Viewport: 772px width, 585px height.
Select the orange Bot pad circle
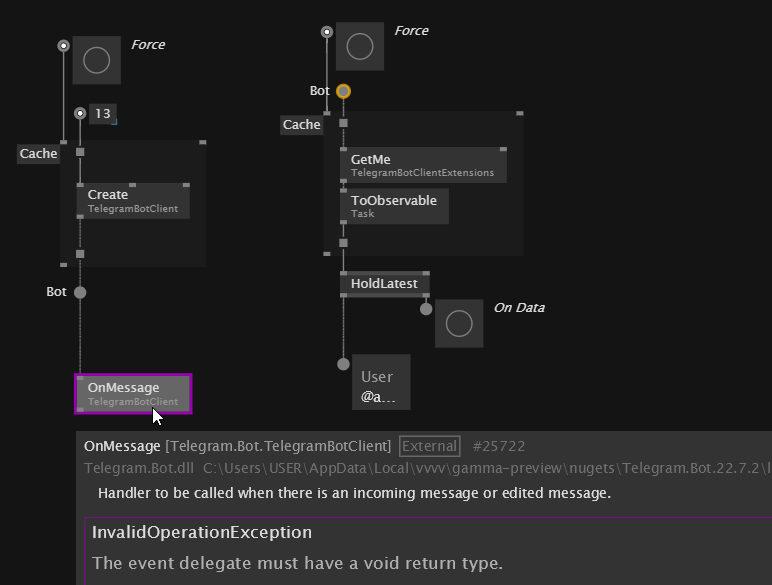(343, 91)
